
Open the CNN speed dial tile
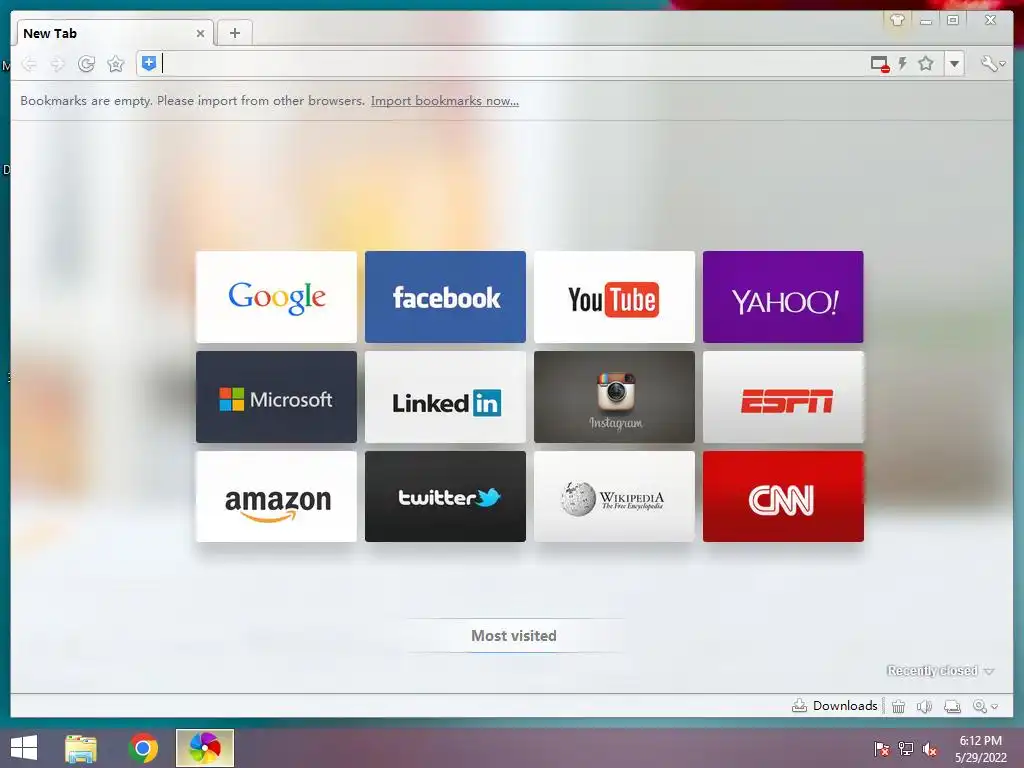pyautogui.click(x=783, y=496)
